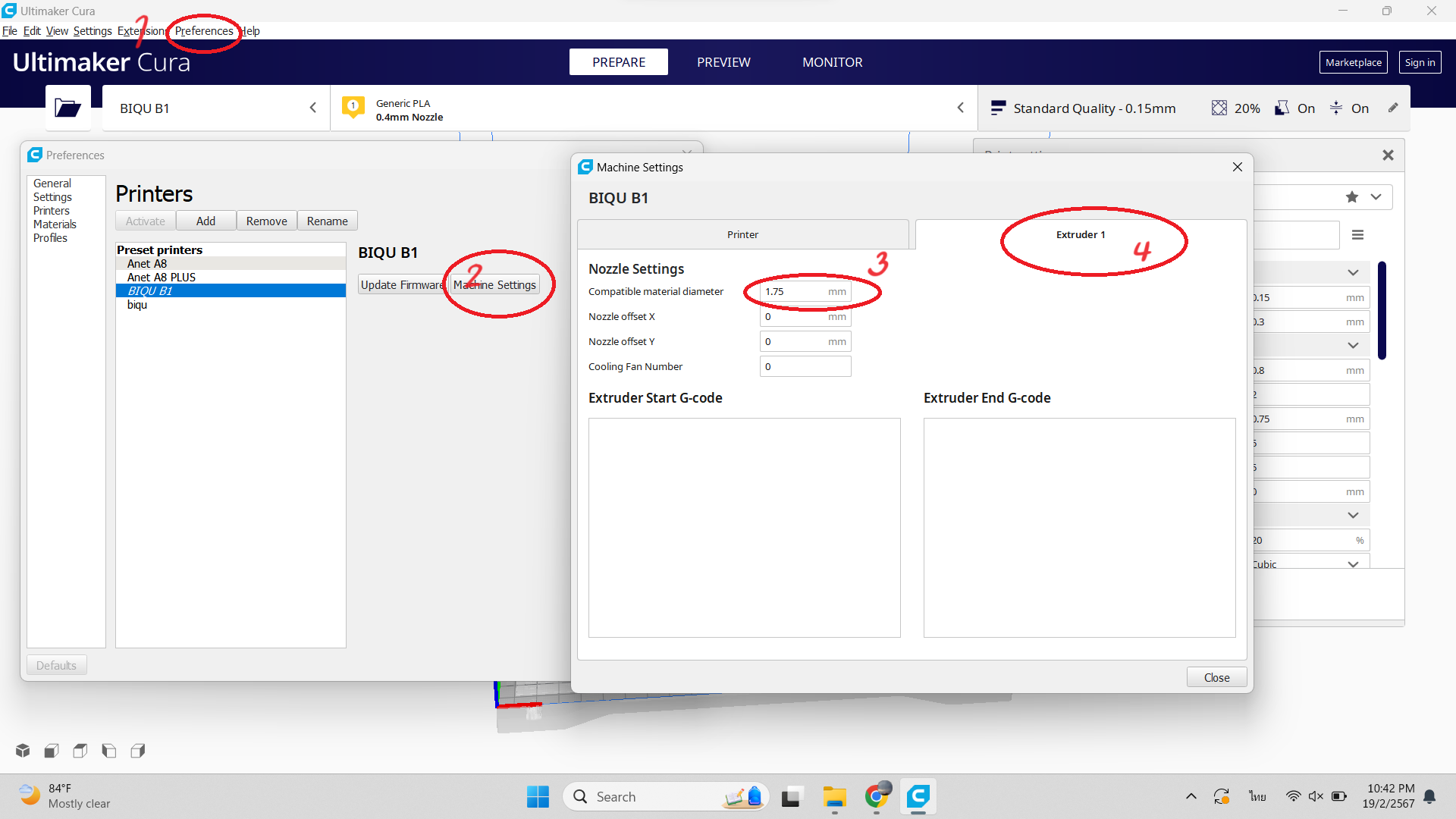1456x819 pixels.
Task: Select Extruder 1 tab
Action: pyautogui.click(x=1081, y=234)
